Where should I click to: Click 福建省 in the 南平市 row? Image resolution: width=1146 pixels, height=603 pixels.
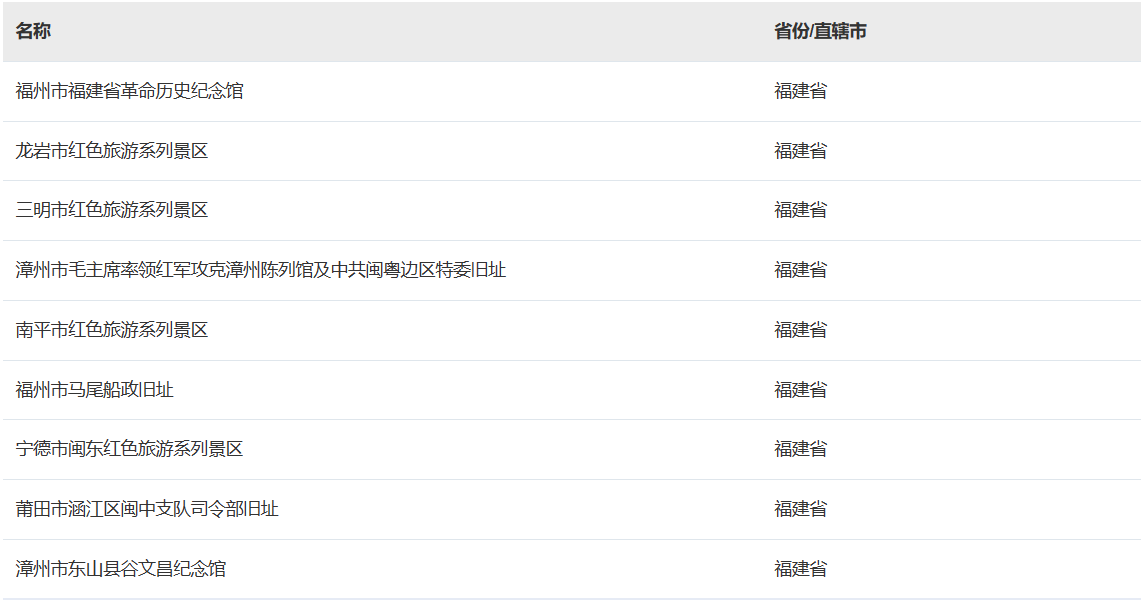[800, 330]
